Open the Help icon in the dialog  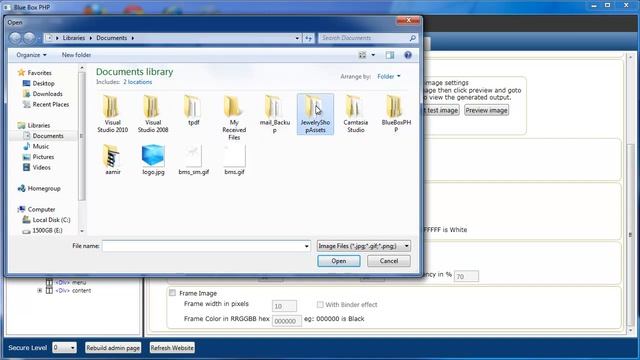pos(408,55)
